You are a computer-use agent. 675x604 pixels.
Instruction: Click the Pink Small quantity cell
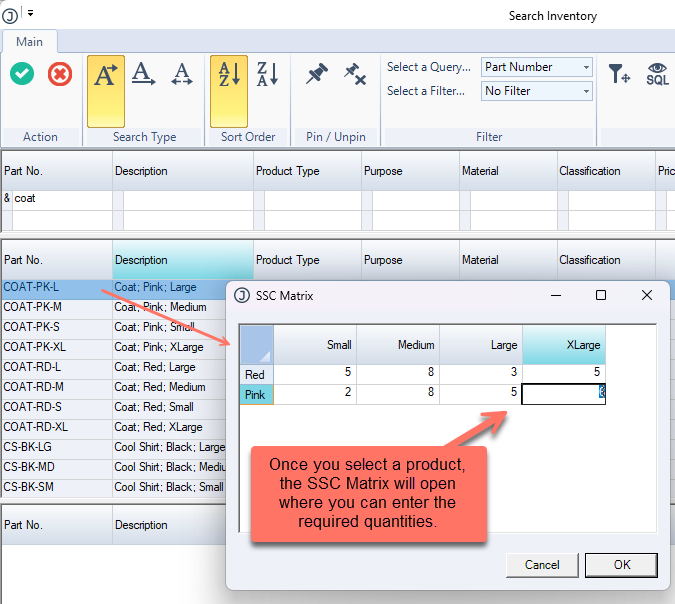315,394
